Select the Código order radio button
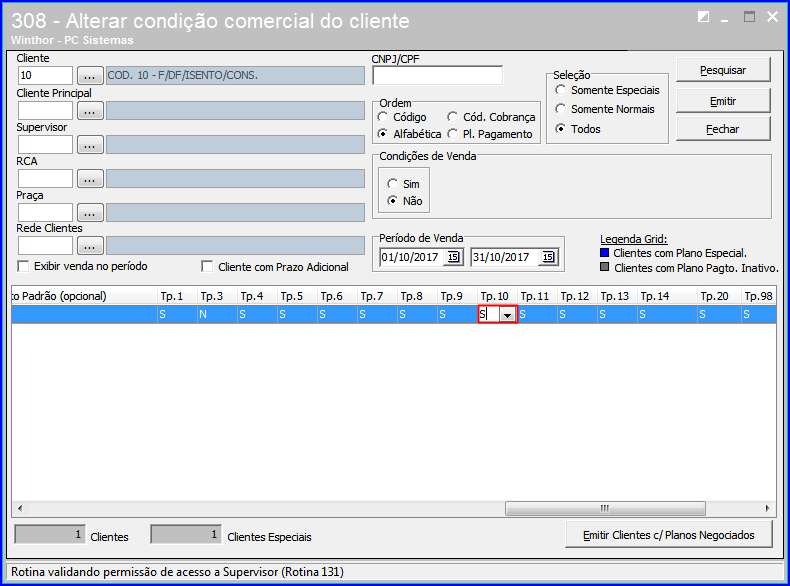The width and height of the screenshot is (790, 586). pyautogui.click(x=383, y=117)
